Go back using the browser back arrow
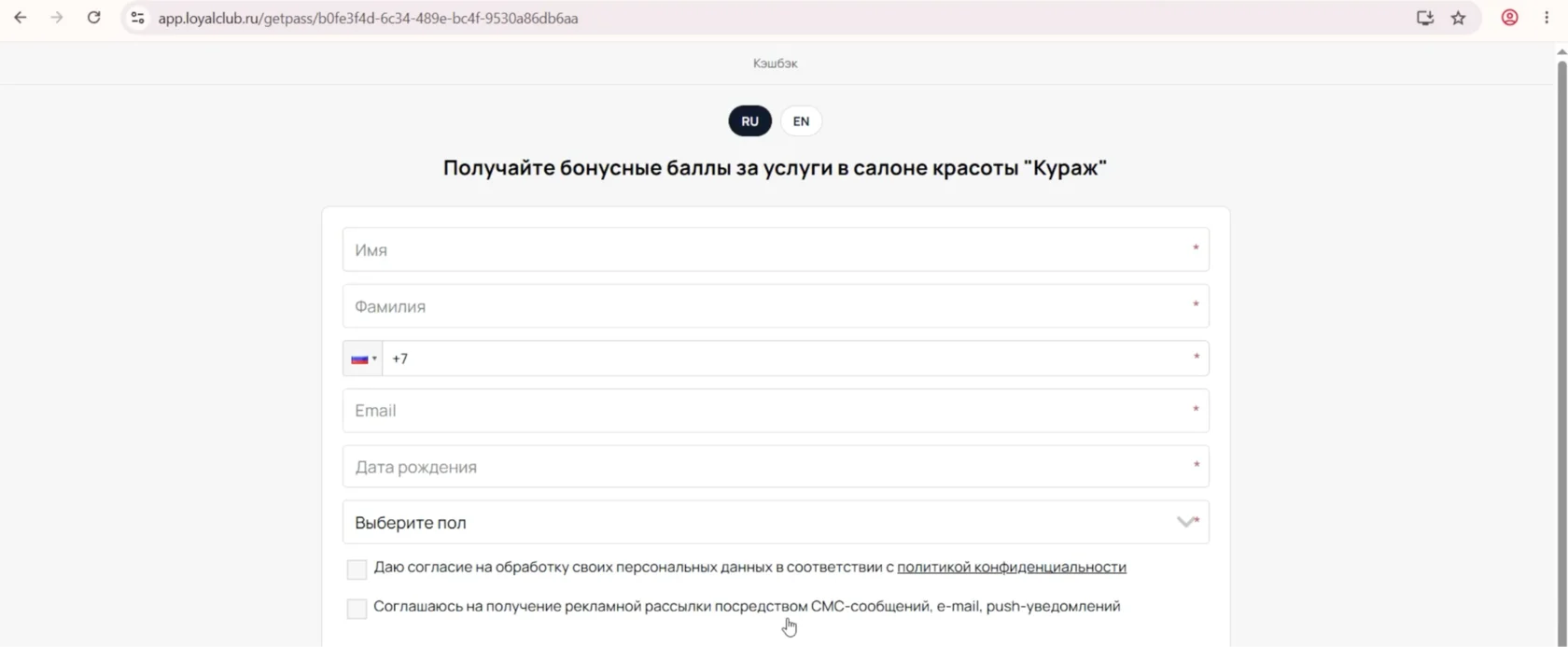This screenshot has height=647, width=1568. coord(20,18)
